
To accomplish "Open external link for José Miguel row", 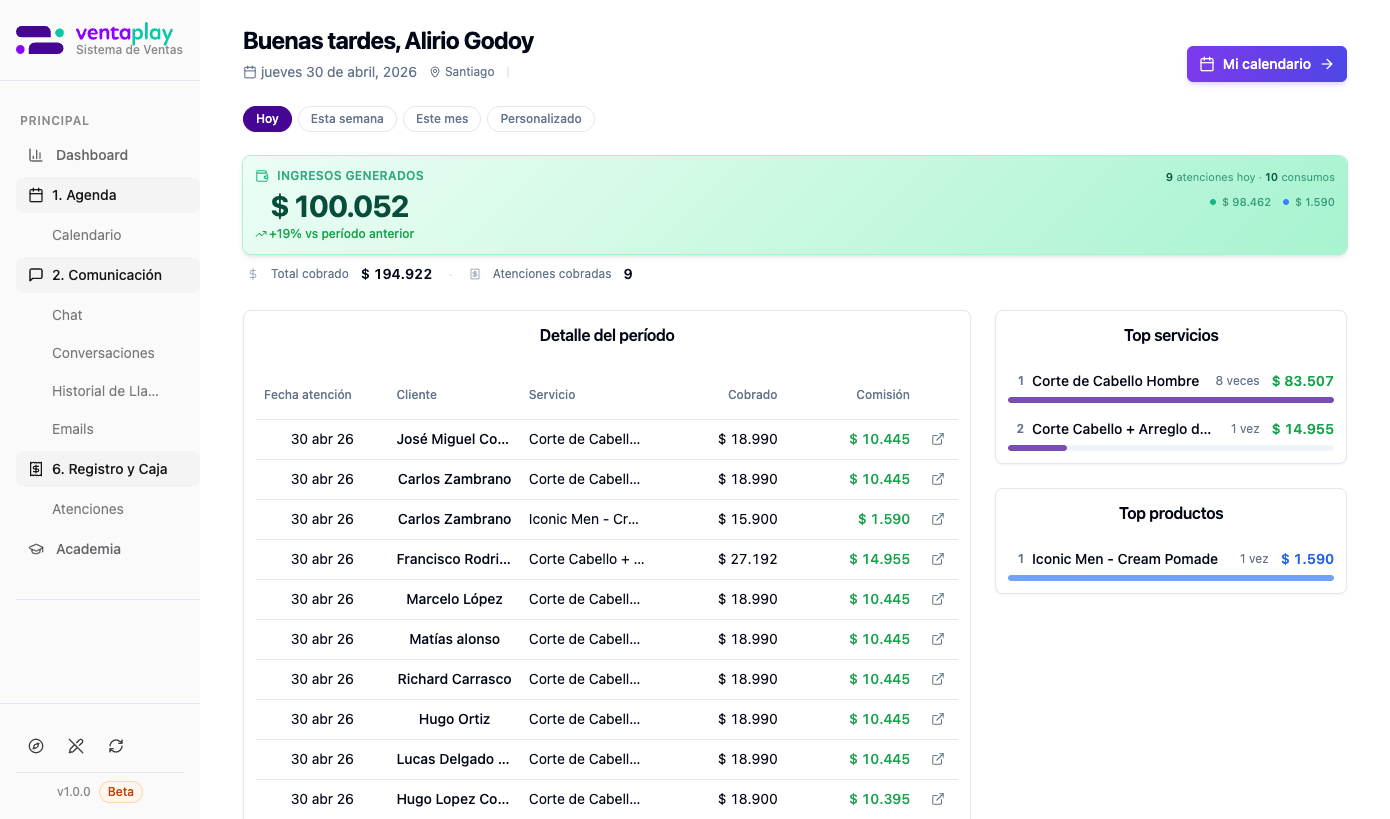I will click(x=938, y=439).
